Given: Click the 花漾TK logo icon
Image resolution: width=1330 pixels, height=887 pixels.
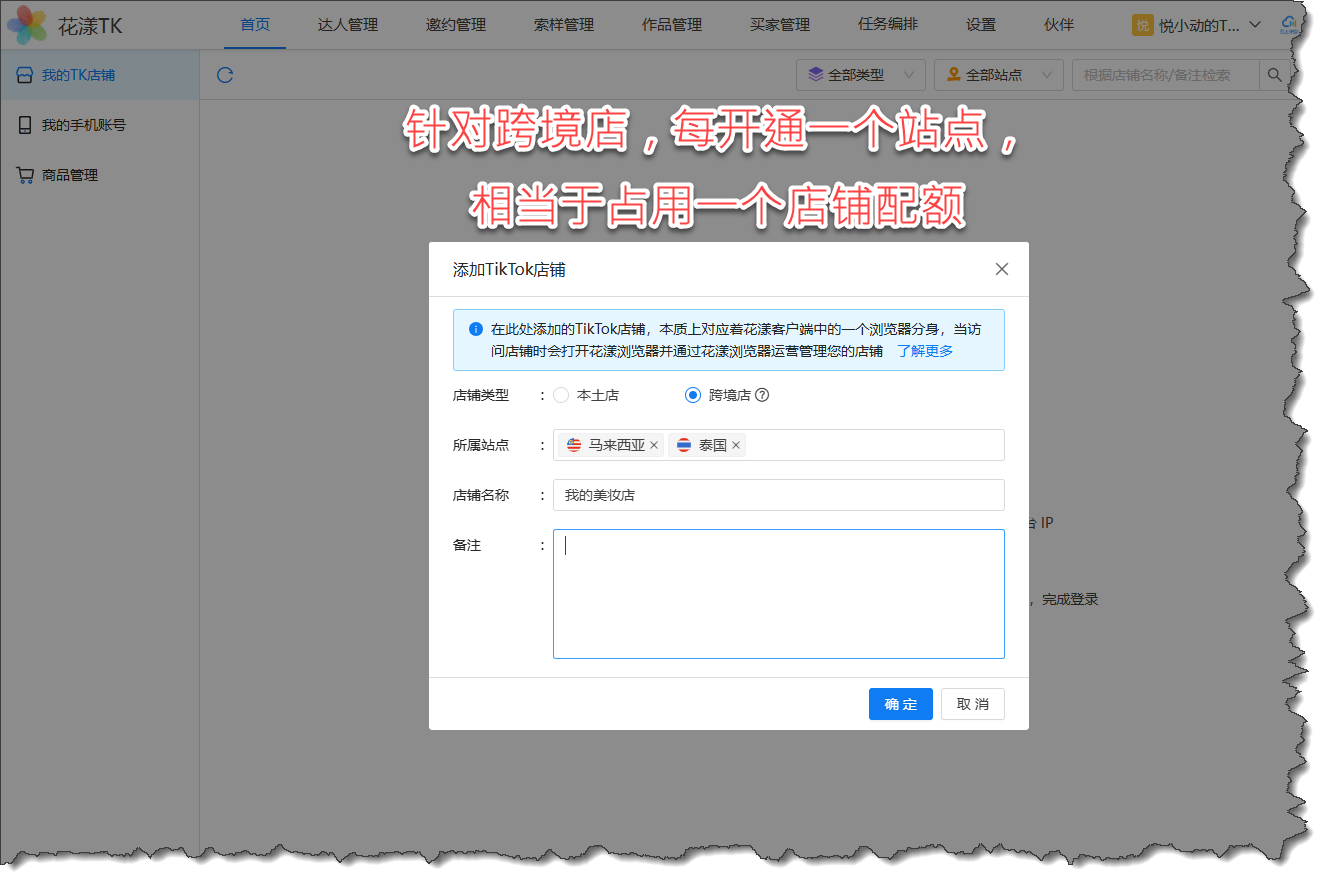Looking at the screenshot, I should click(26, 25).
